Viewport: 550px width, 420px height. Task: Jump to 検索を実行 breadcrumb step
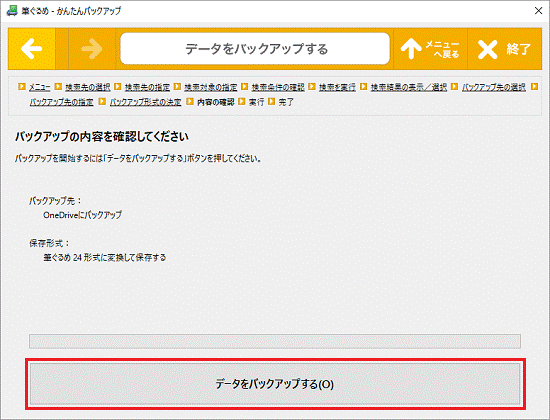(337, 87)
